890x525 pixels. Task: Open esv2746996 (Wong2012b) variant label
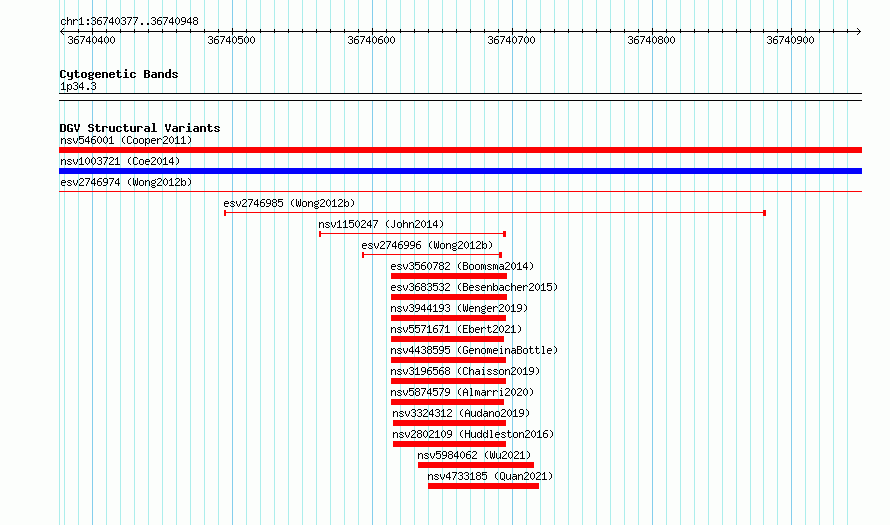coord(427,245)
